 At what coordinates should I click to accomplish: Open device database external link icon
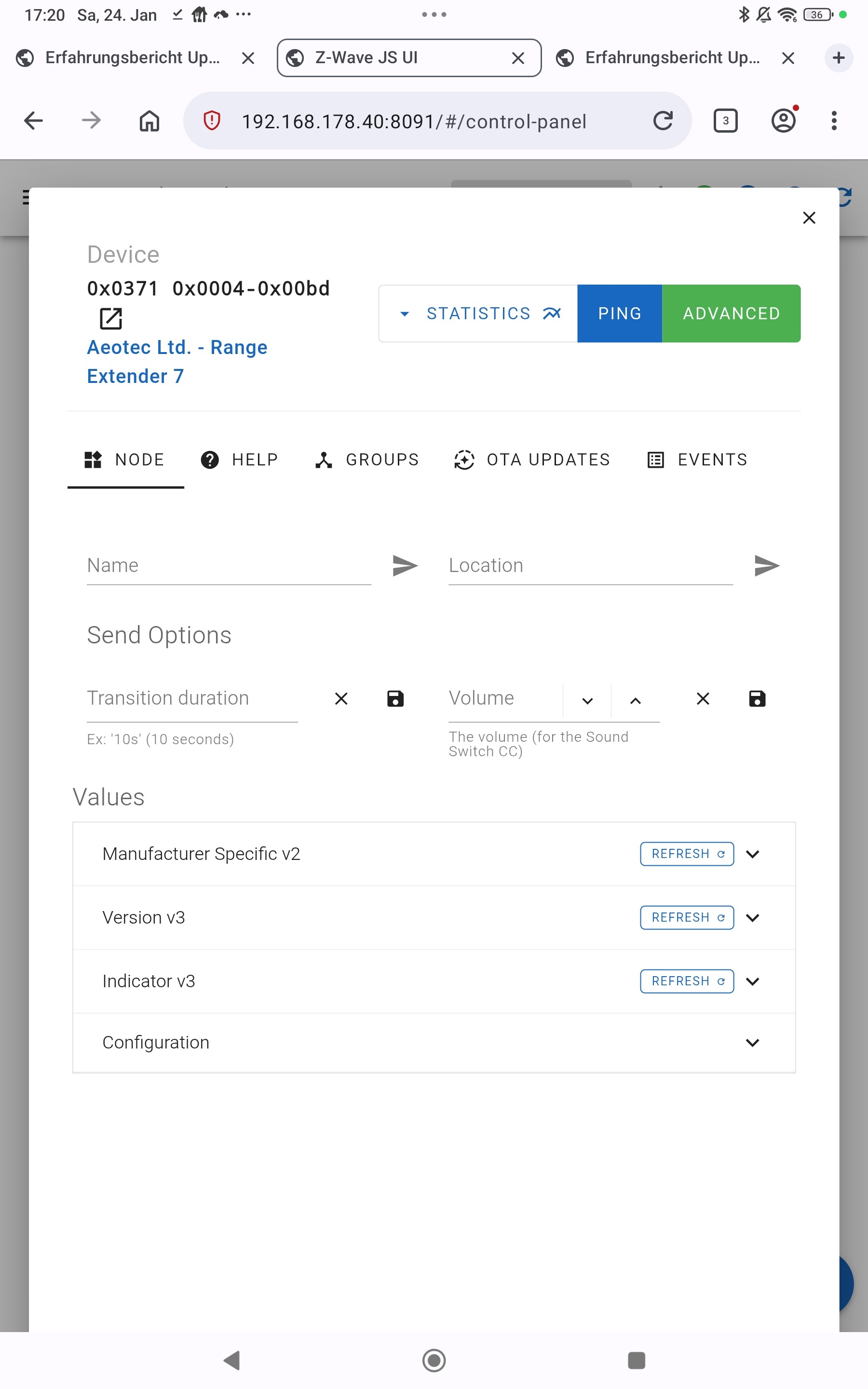tap(111, 318)
